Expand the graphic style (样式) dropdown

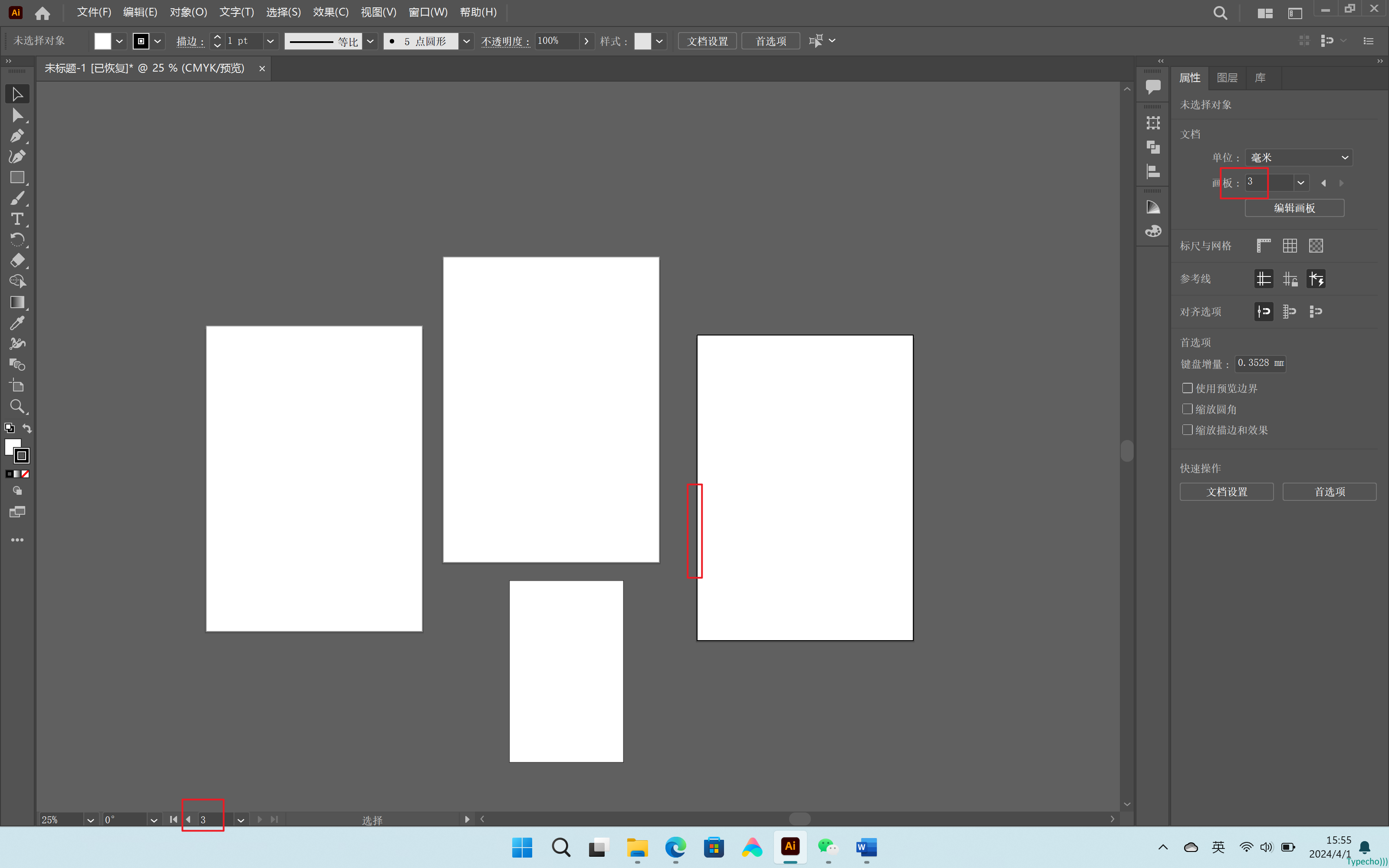click(659, 41)
